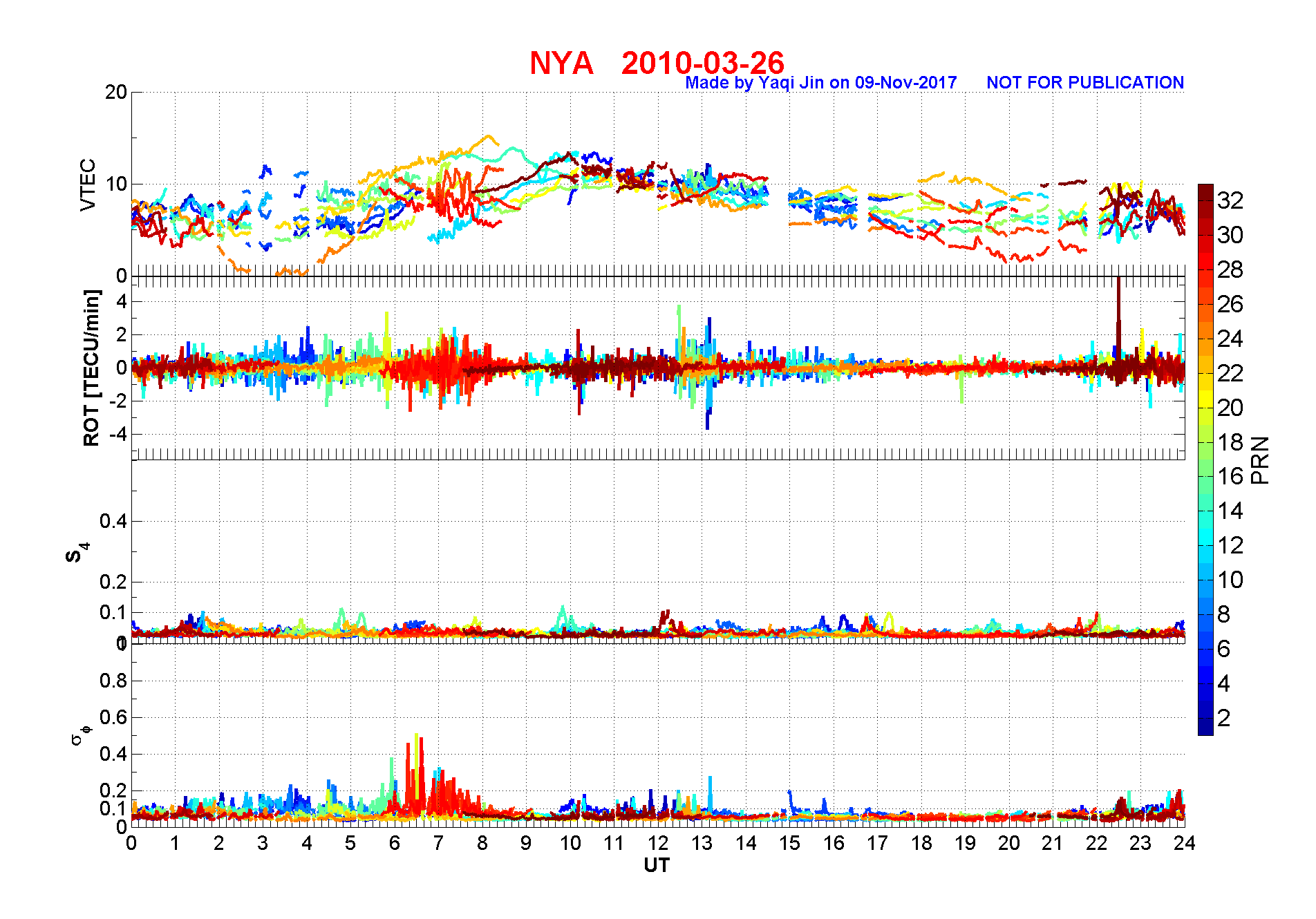Click the x-axis tick label 0
The height and width of the screenshot is (919, 1316).
click(131, 843)
